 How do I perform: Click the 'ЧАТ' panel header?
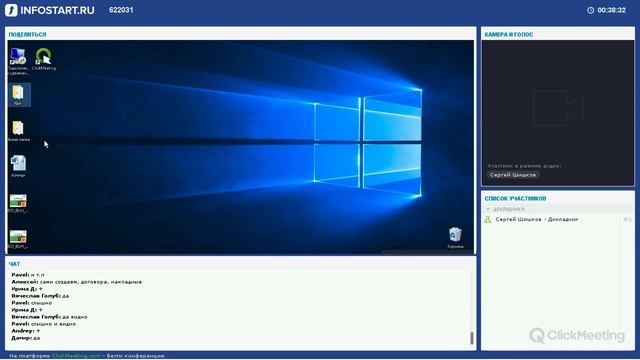click(14, 264)
